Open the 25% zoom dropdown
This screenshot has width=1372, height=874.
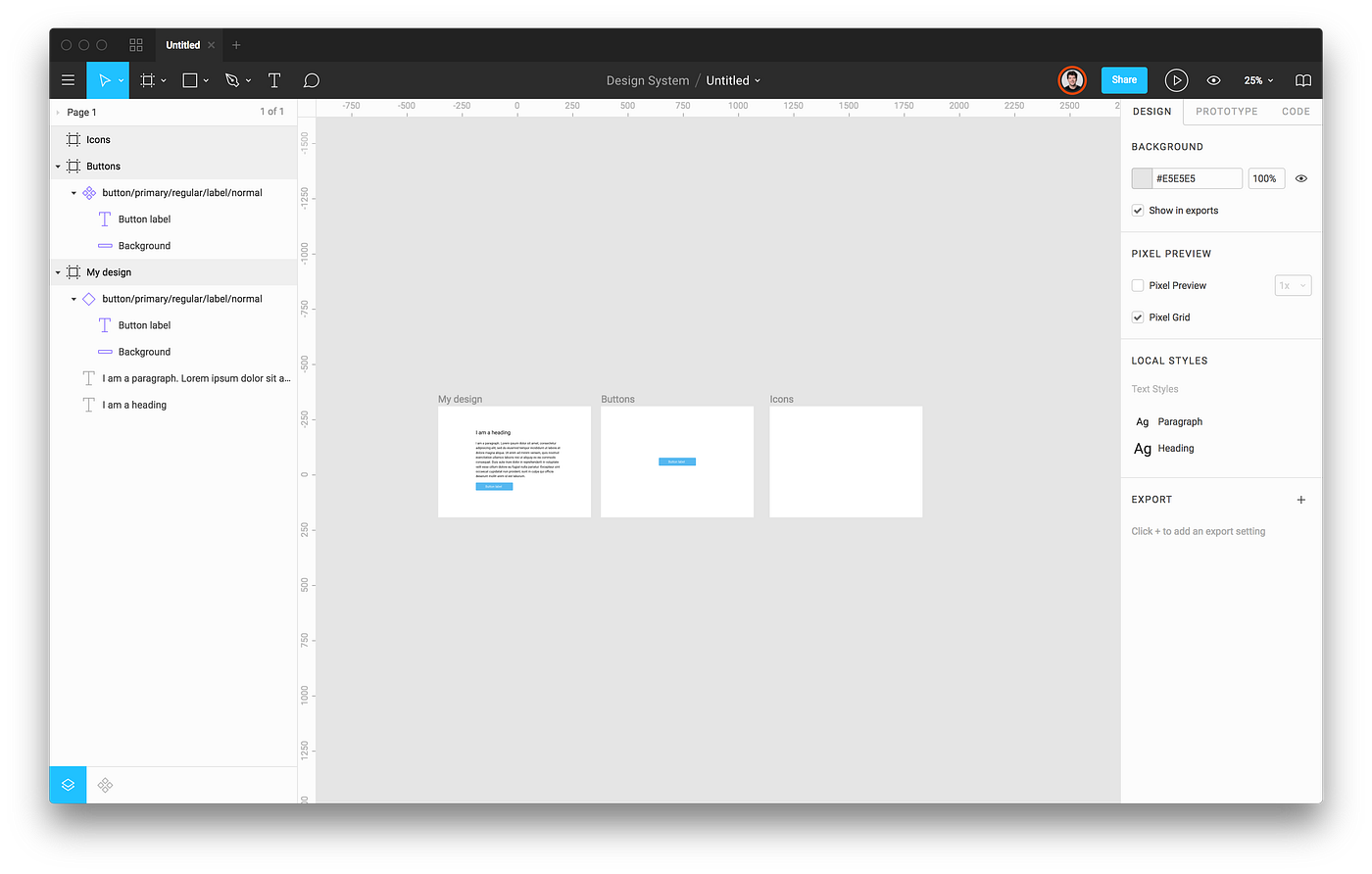[1258, 80]
